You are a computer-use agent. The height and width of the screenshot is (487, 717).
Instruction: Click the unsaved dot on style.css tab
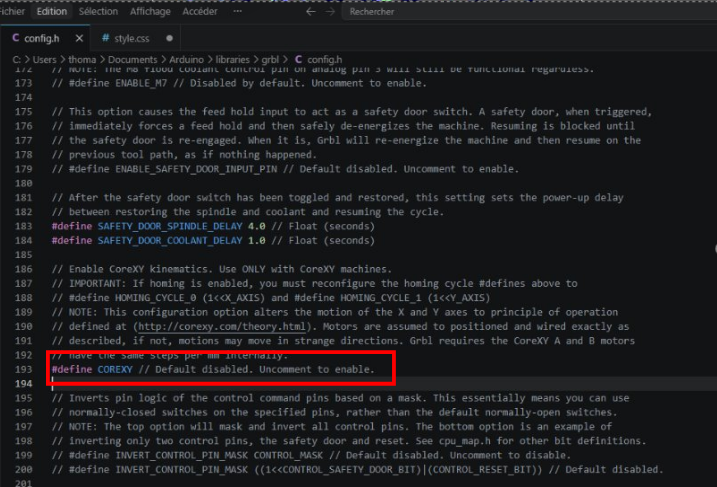click(170, 38)
